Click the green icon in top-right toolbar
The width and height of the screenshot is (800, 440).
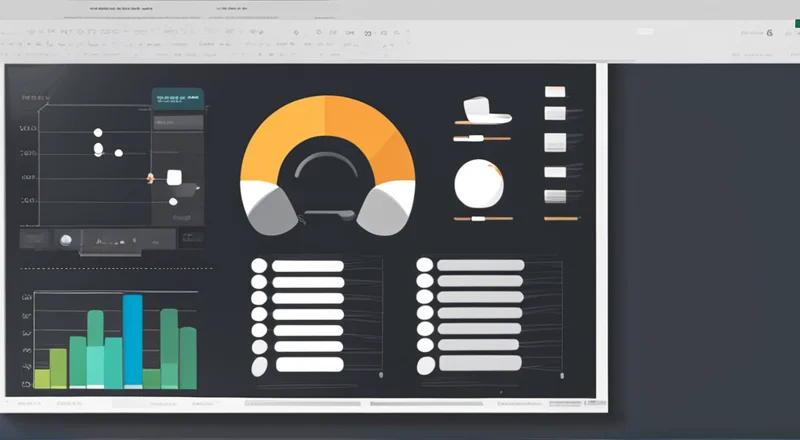(x=768, y=33)
